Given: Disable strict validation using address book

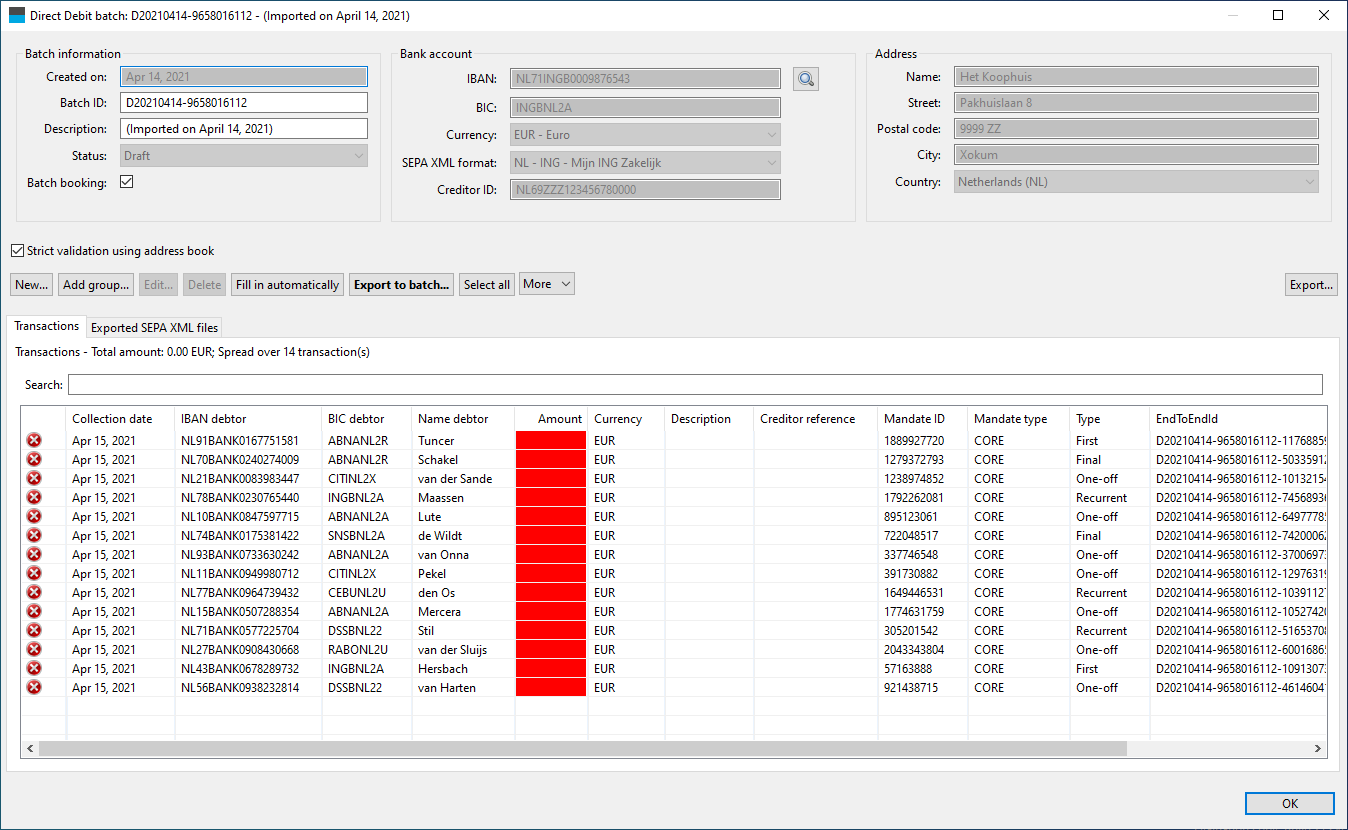Looking at the screenshot, I should (x=18, y=251).
